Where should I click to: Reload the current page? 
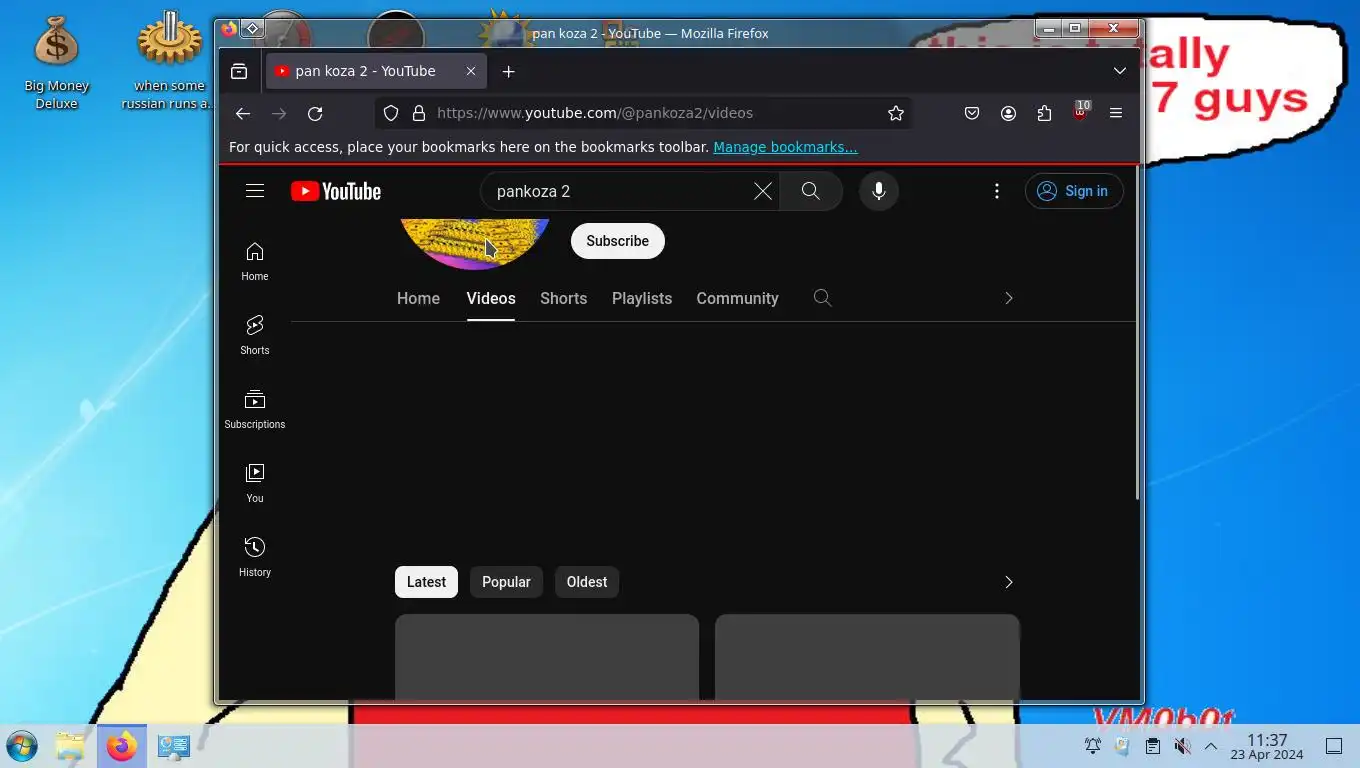tap(315, 113)
